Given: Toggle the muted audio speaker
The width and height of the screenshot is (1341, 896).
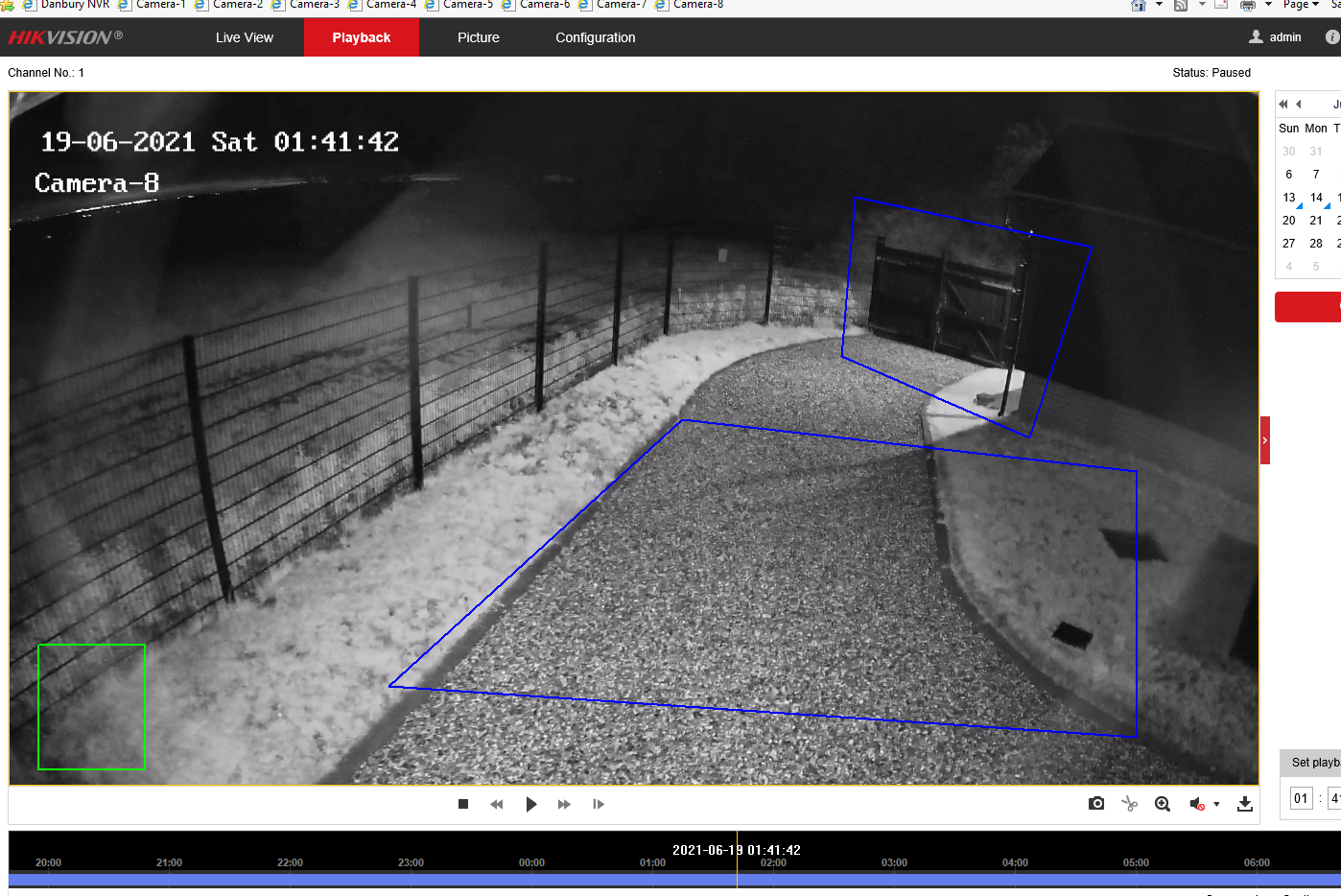Looking at the screenshot, I should (x=1197, y=804).
